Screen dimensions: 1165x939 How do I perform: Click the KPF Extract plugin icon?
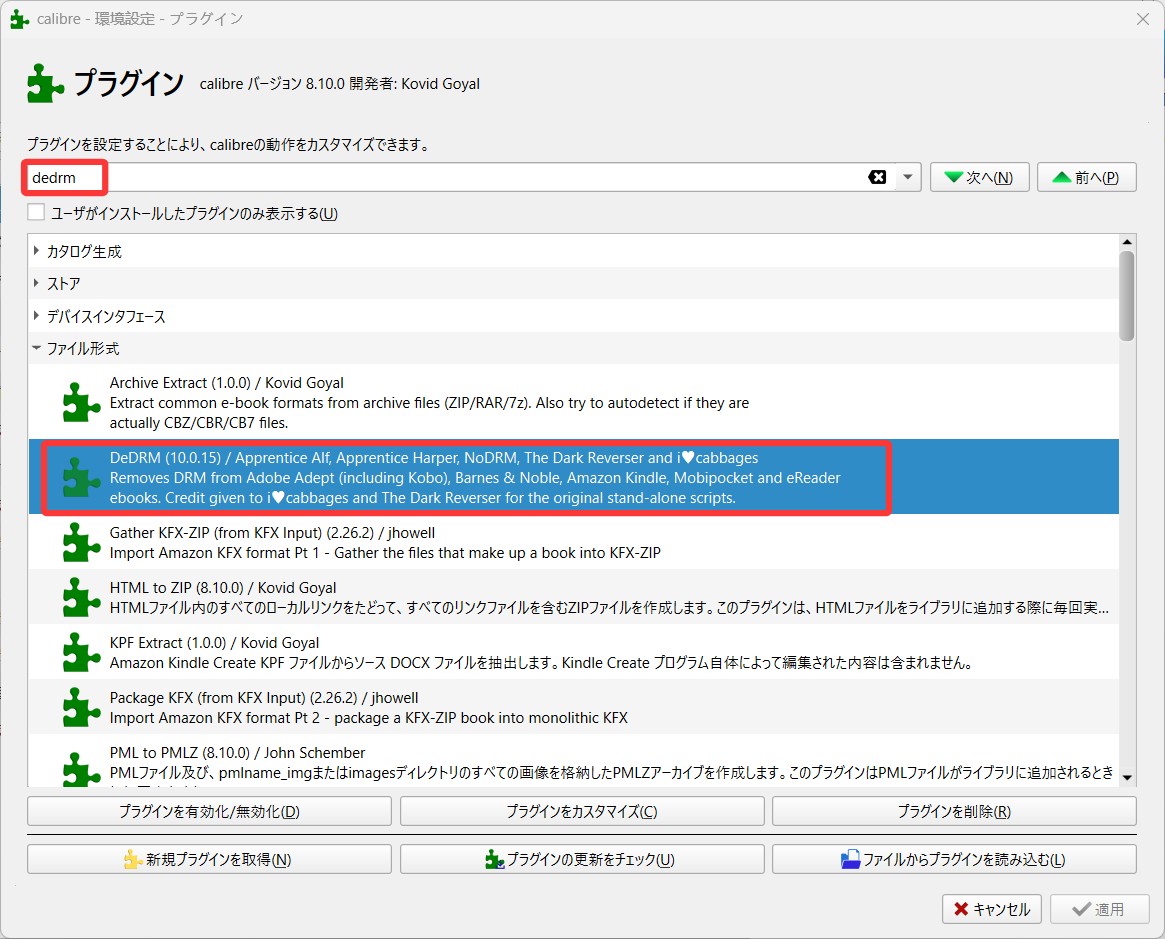81,652
